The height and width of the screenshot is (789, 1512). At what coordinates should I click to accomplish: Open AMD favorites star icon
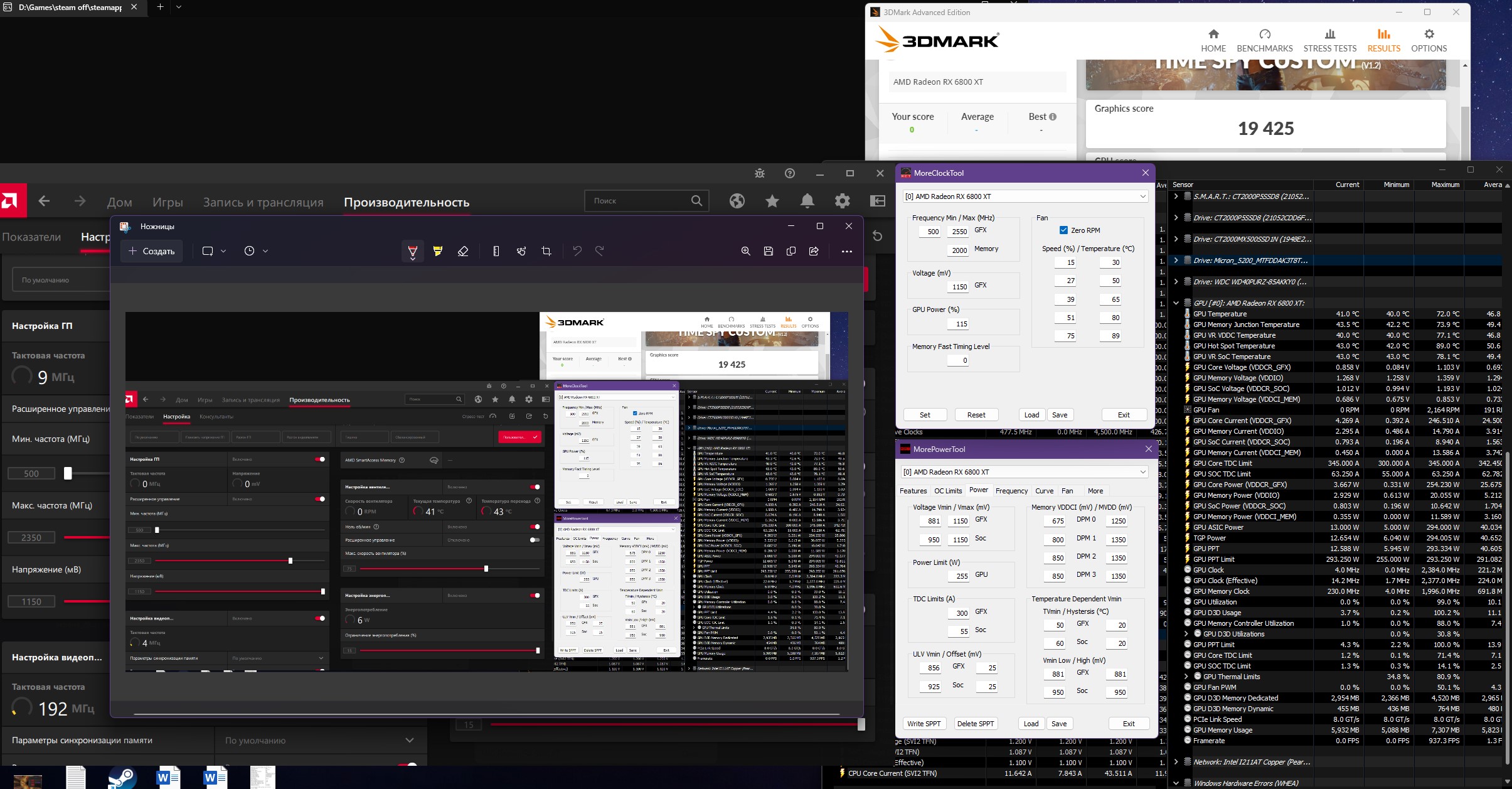(772, 201)
